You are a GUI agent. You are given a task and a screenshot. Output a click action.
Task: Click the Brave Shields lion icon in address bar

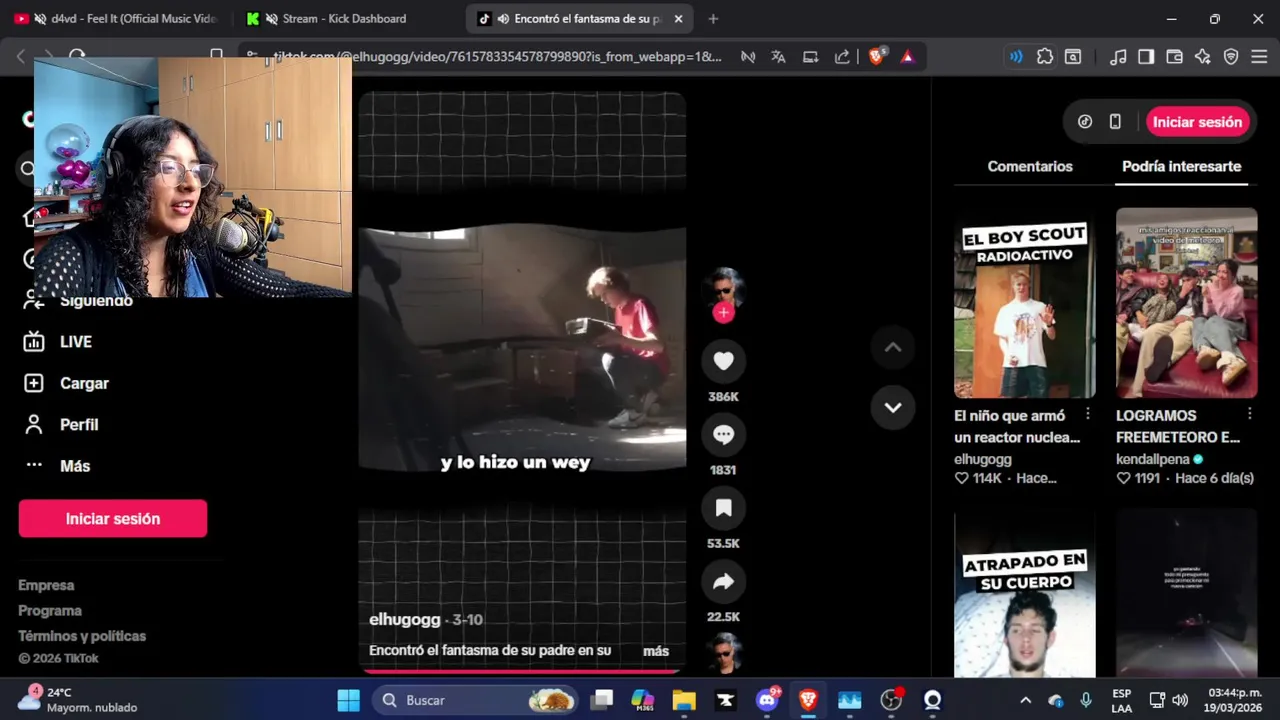[x=877, y=57]
